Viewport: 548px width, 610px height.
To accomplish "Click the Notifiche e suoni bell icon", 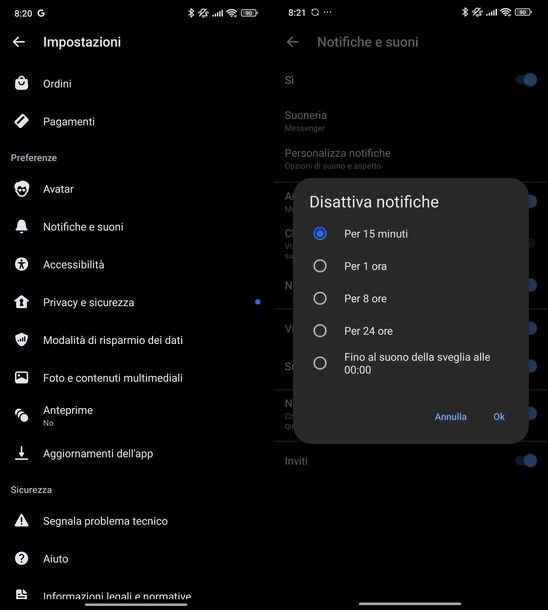I will 21,226.
